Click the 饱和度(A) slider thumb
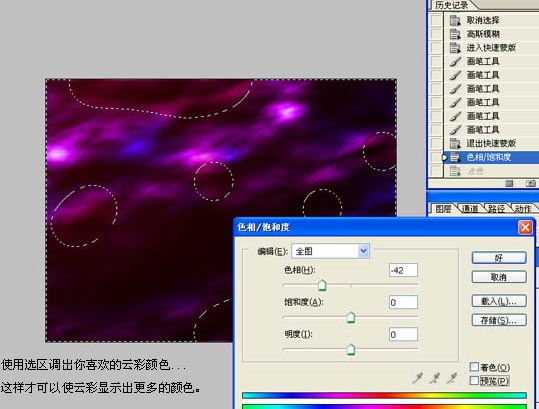539x409 pixels. (351, 317)
